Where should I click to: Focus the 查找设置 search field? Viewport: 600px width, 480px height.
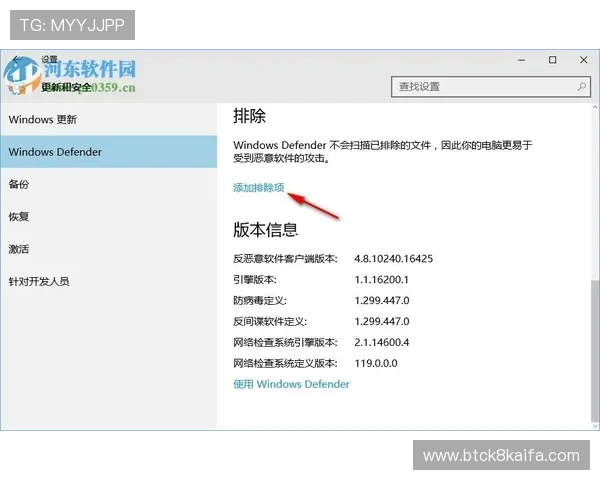tap(491, 87)
